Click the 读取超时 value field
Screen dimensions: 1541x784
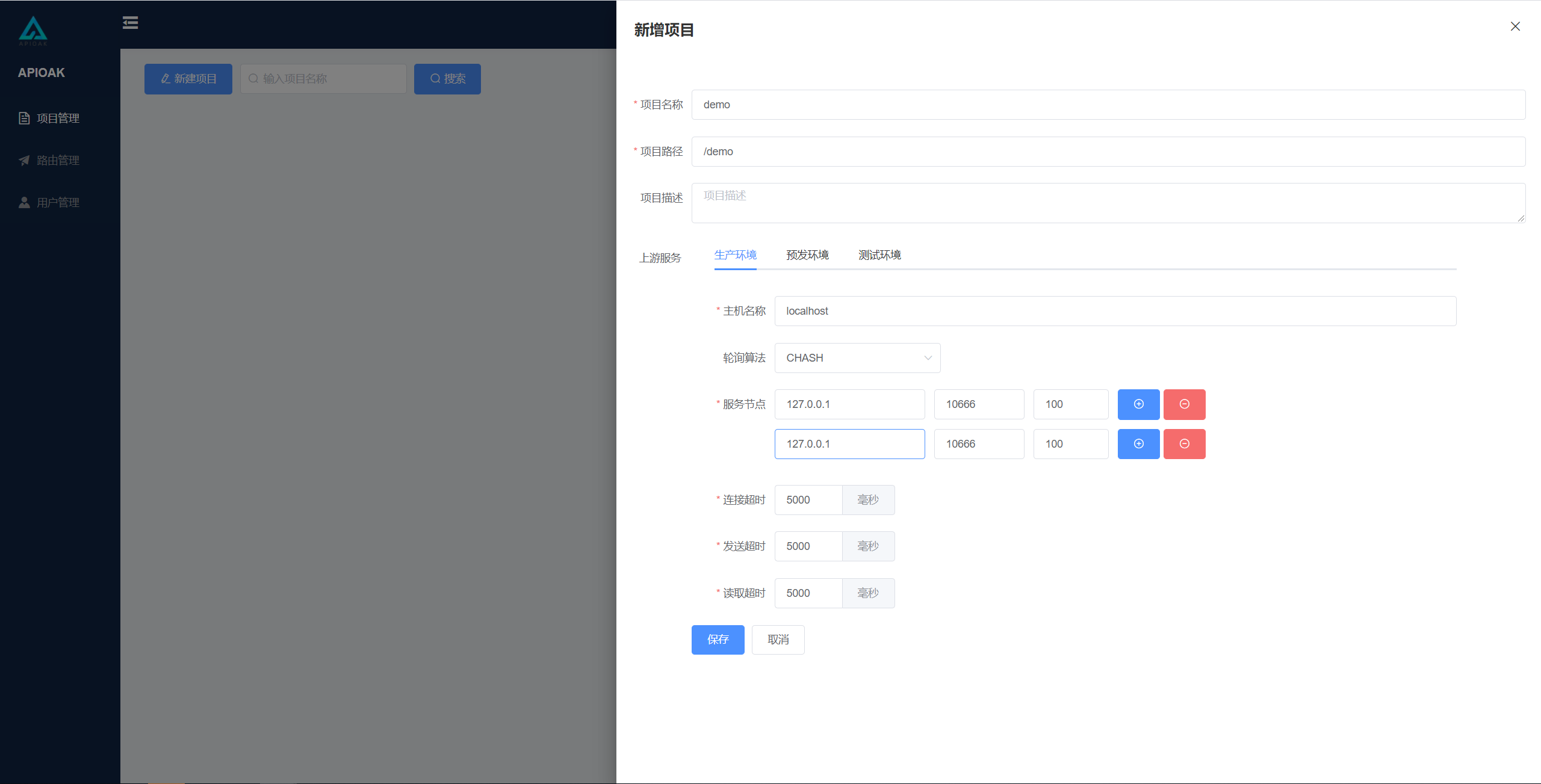(x=808, y=593)
